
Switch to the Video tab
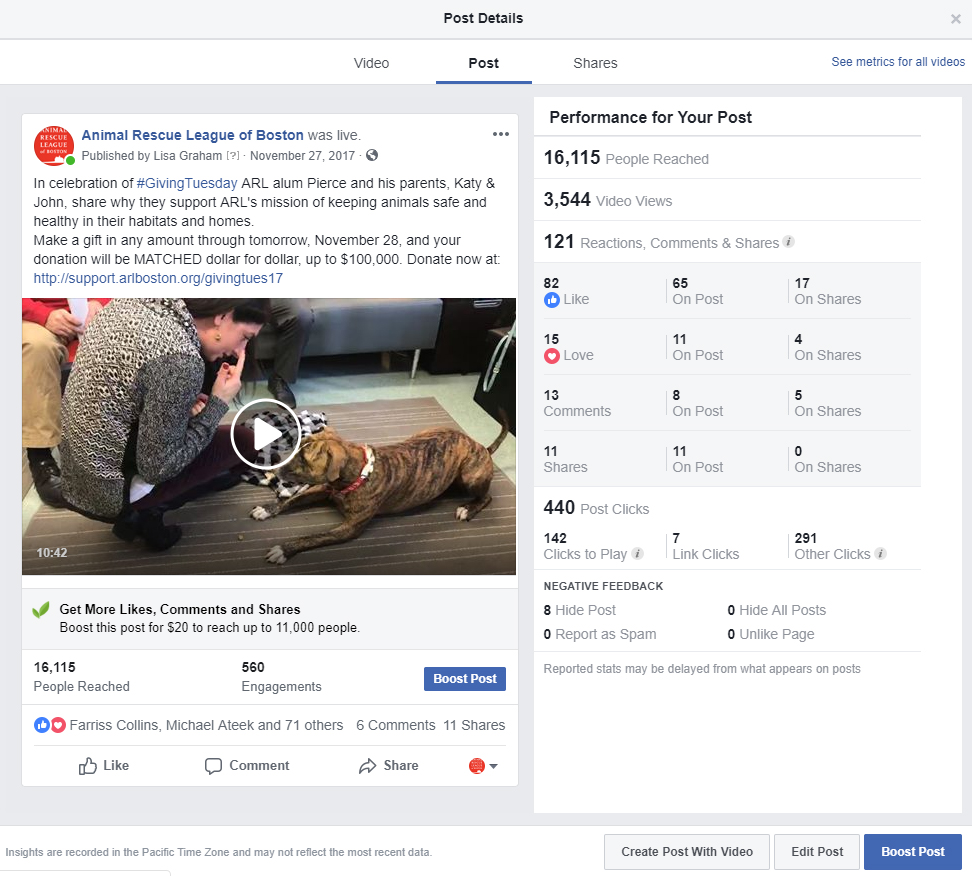click(371, 63)
